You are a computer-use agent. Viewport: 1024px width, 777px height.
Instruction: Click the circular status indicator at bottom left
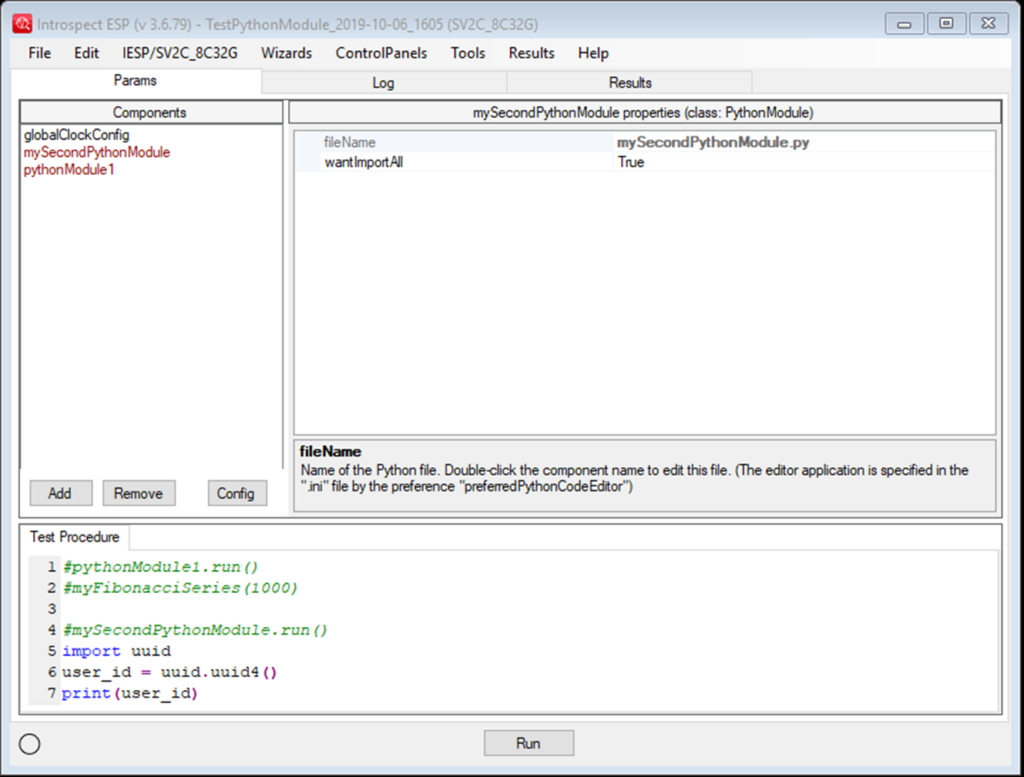29,744
